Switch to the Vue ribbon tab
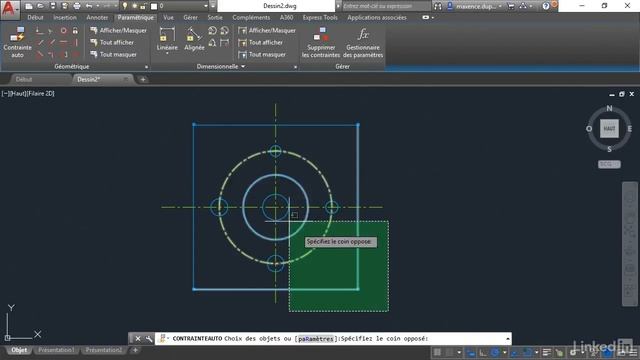640x360 pixels. click(x=168, y=18)
